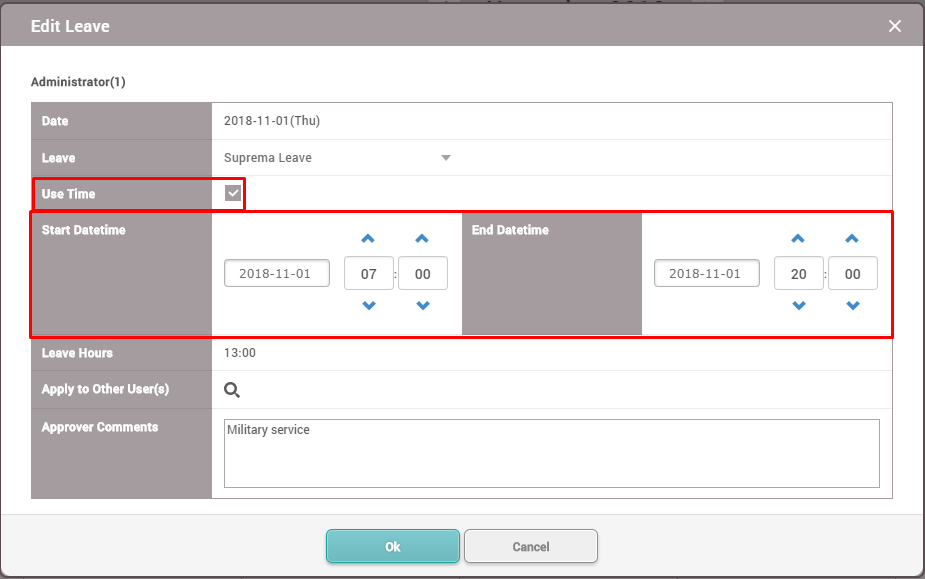Select the end date field 2018-11-01
The height and width of the screenshot is (579, 925).
707,273
